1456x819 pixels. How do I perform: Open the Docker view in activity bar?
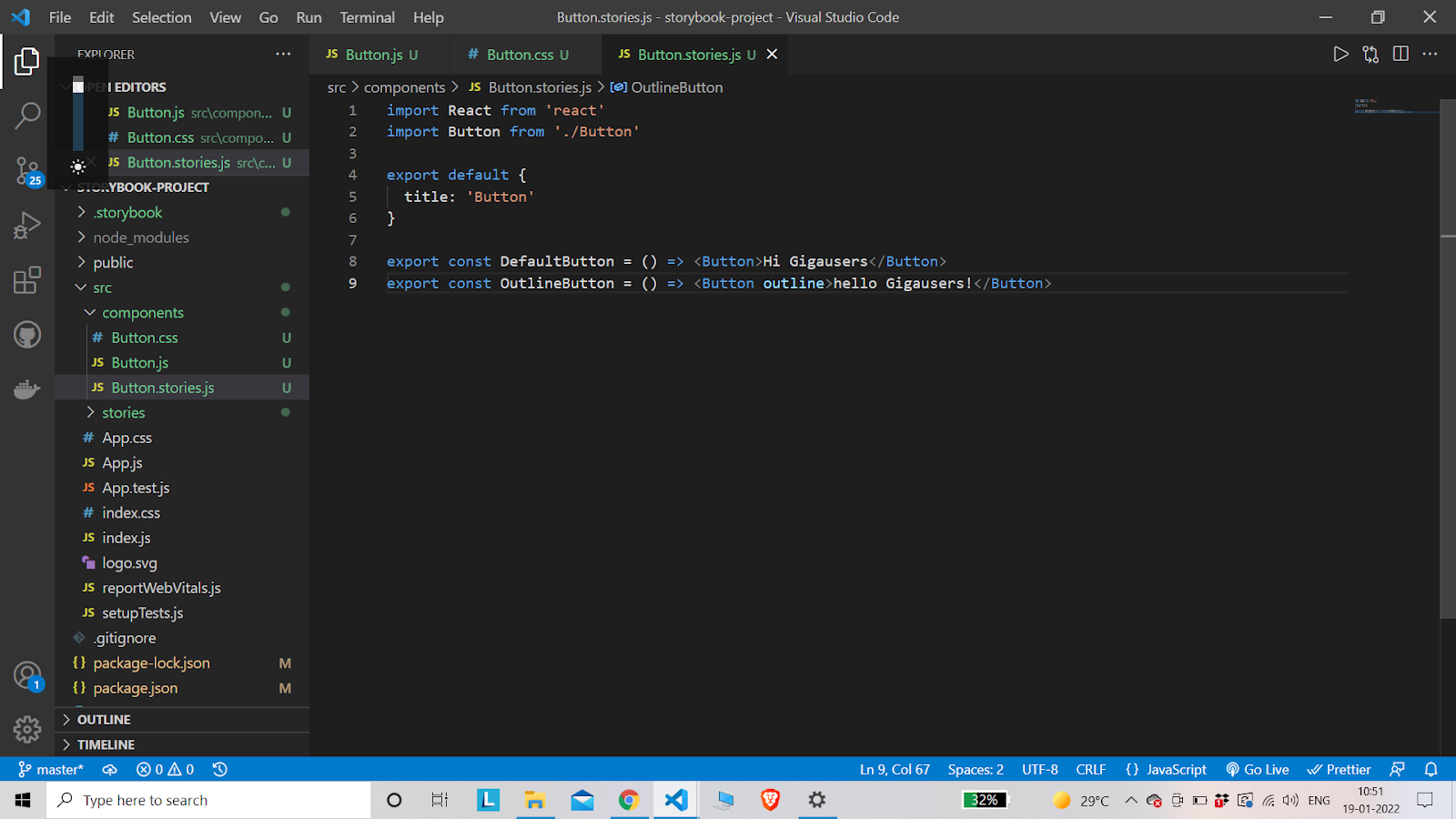click(x=27, y=389)
